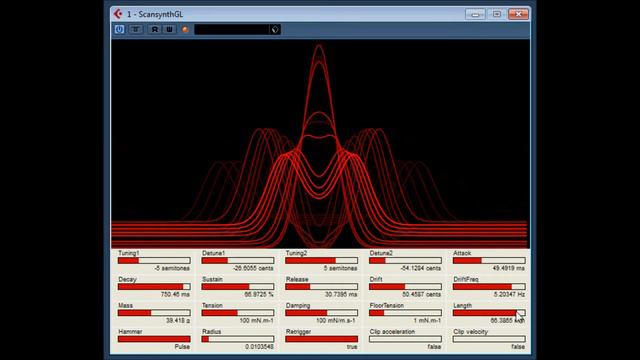
Task: Click 'false' value under Clip velocity
Action: click(x=518, y=347)
